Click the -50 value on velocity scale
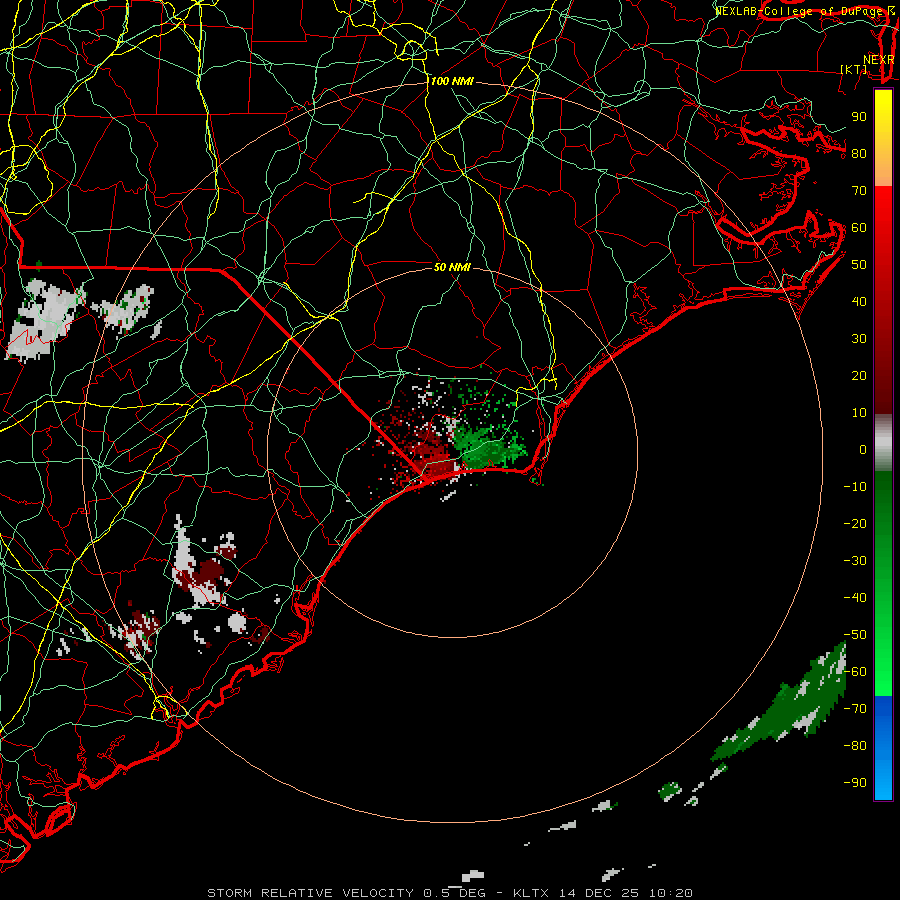This screenshot has height=900, width=900. pyautogui.click(x=855, y=635)
